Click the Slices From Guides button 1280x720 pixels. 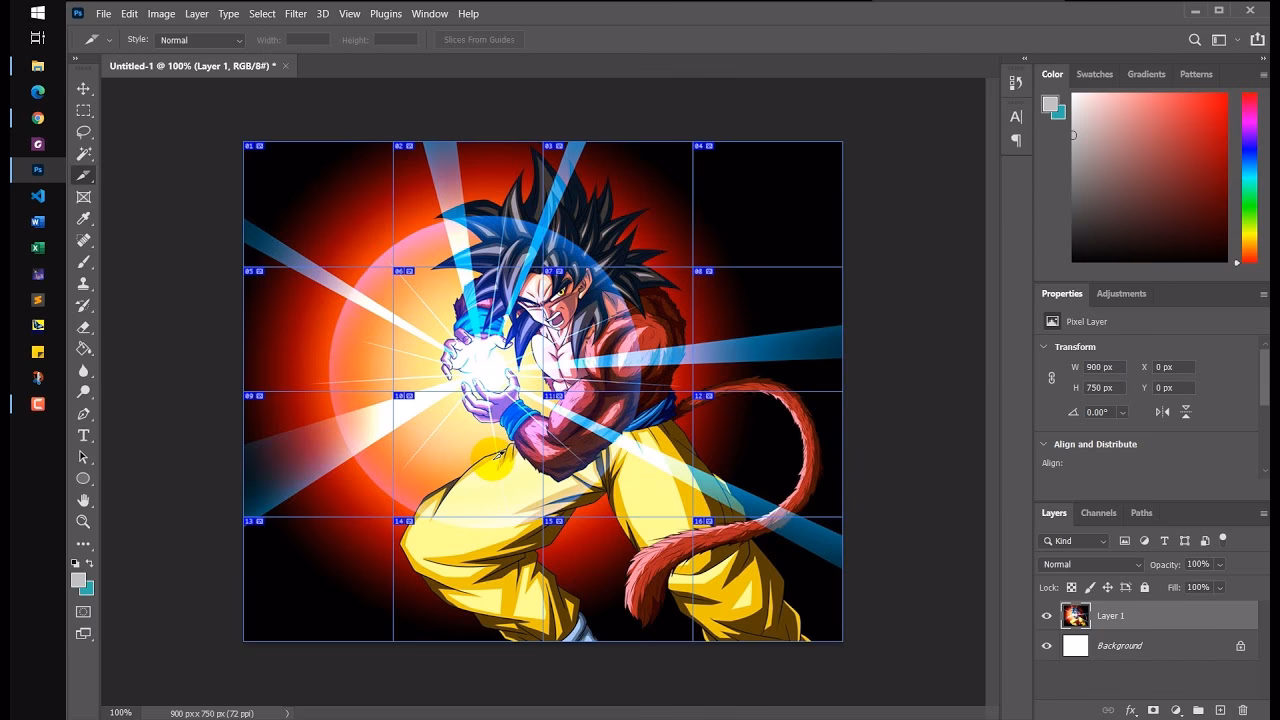478,39
